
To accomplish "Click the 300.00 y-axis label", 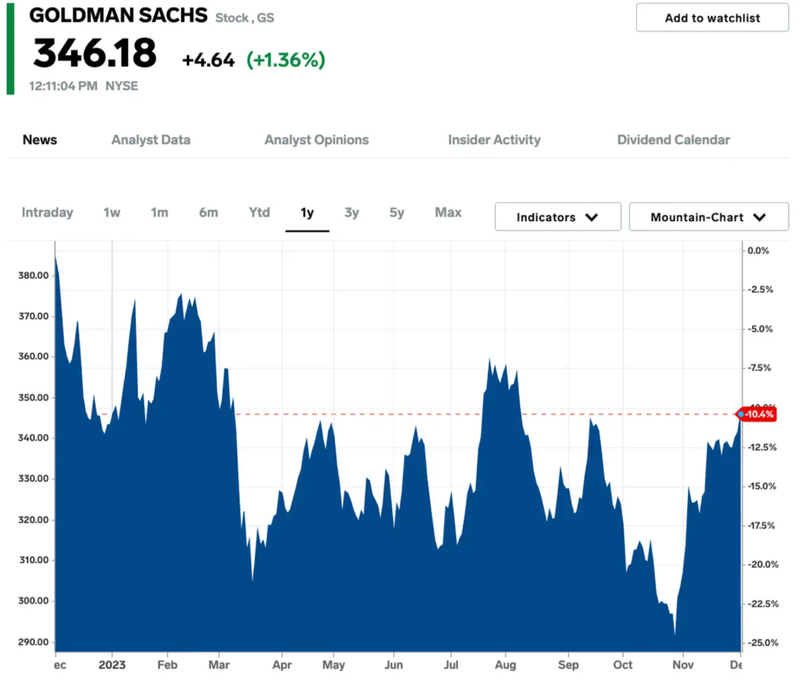I will coord(34,601).
